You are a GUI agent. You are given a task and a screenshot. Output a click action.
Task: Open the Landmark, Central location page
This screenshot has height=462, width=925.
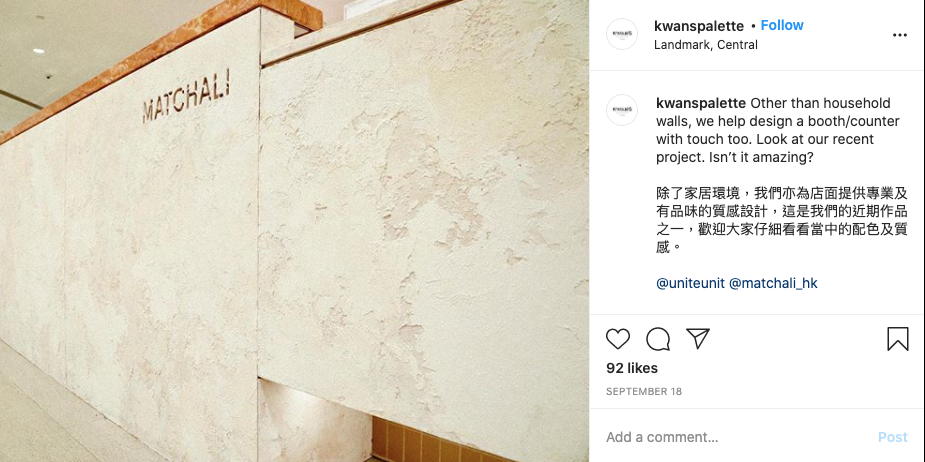[706, 45]
